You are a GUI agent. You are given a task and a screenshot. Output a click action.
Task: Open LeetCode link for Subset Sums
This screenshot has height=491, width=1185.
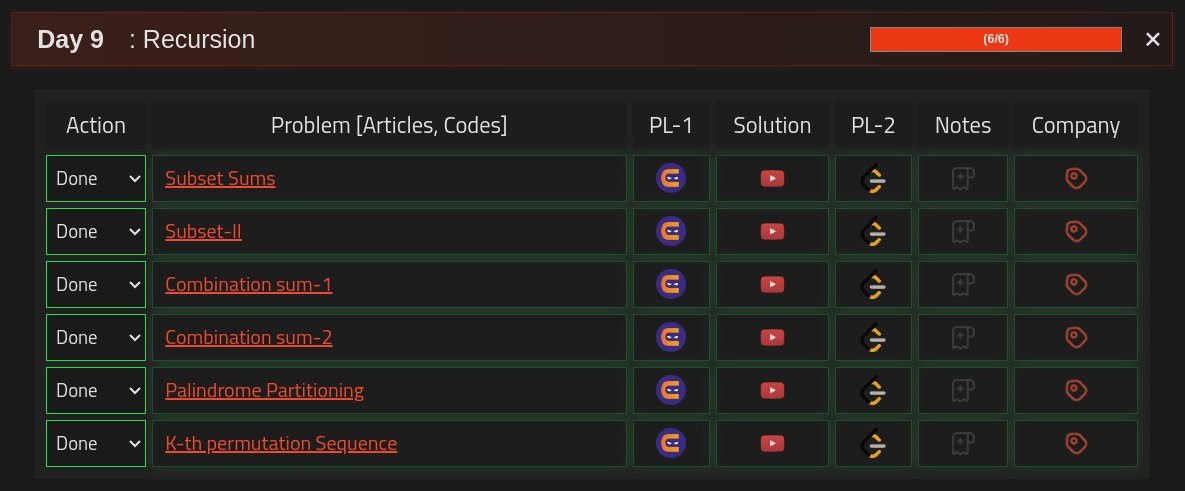click(x=873, y=179)
